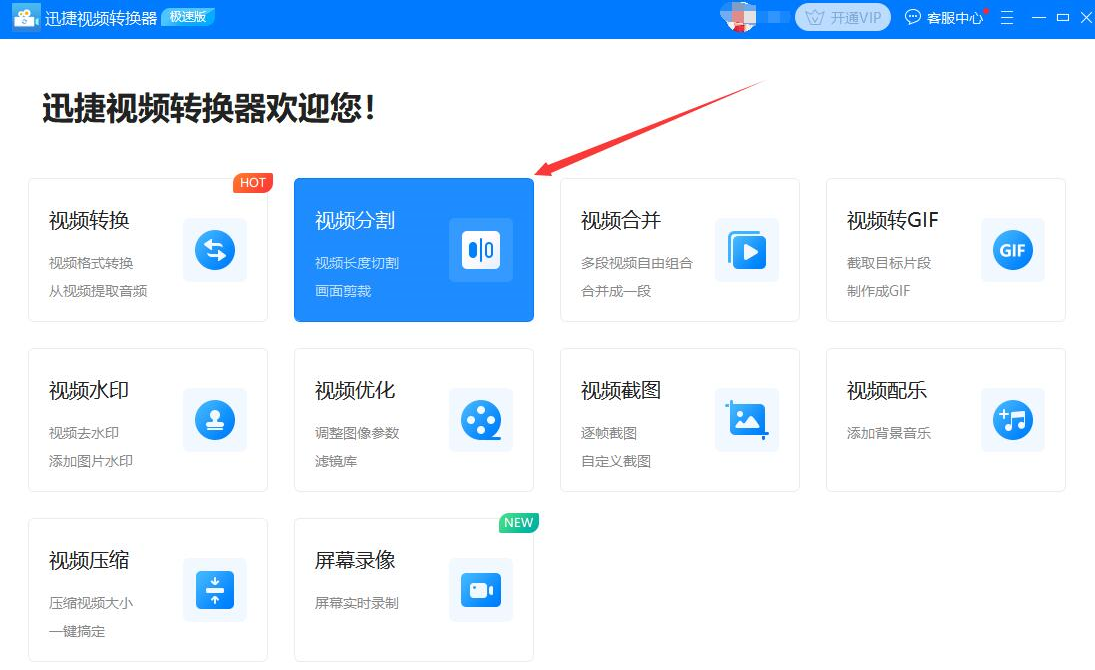The width and height of the screenshot is (1095, 670).
Task: Click the 滤镜库 text
Action: (x=336, y=460)
